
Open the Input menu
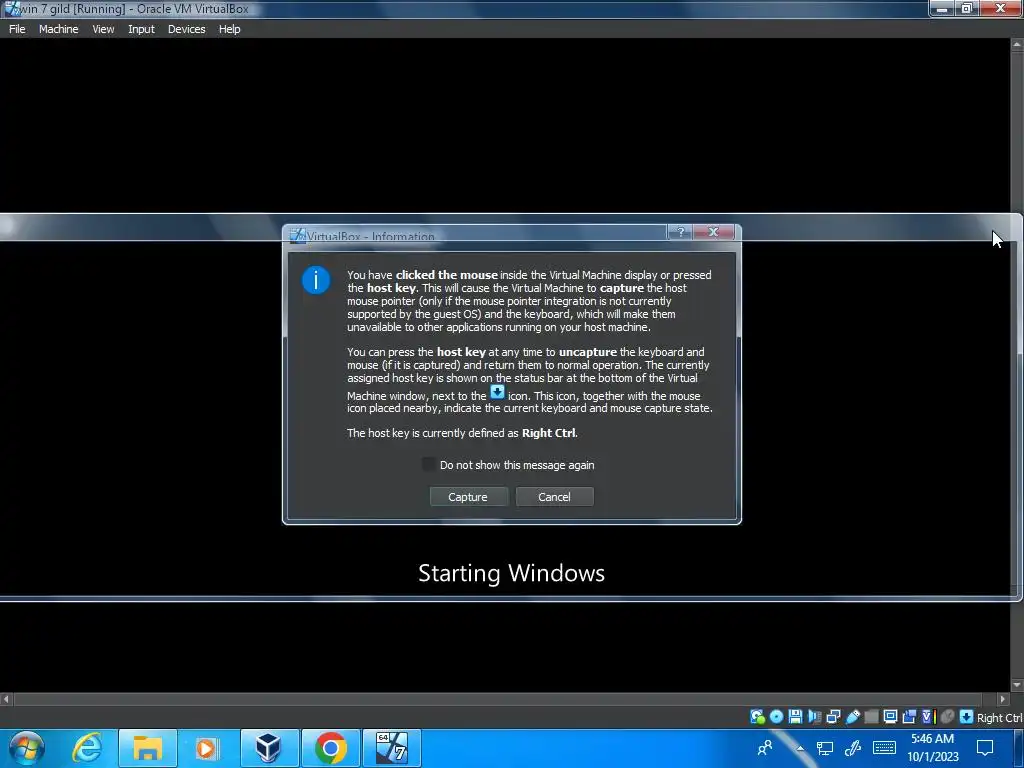(141, 29)
